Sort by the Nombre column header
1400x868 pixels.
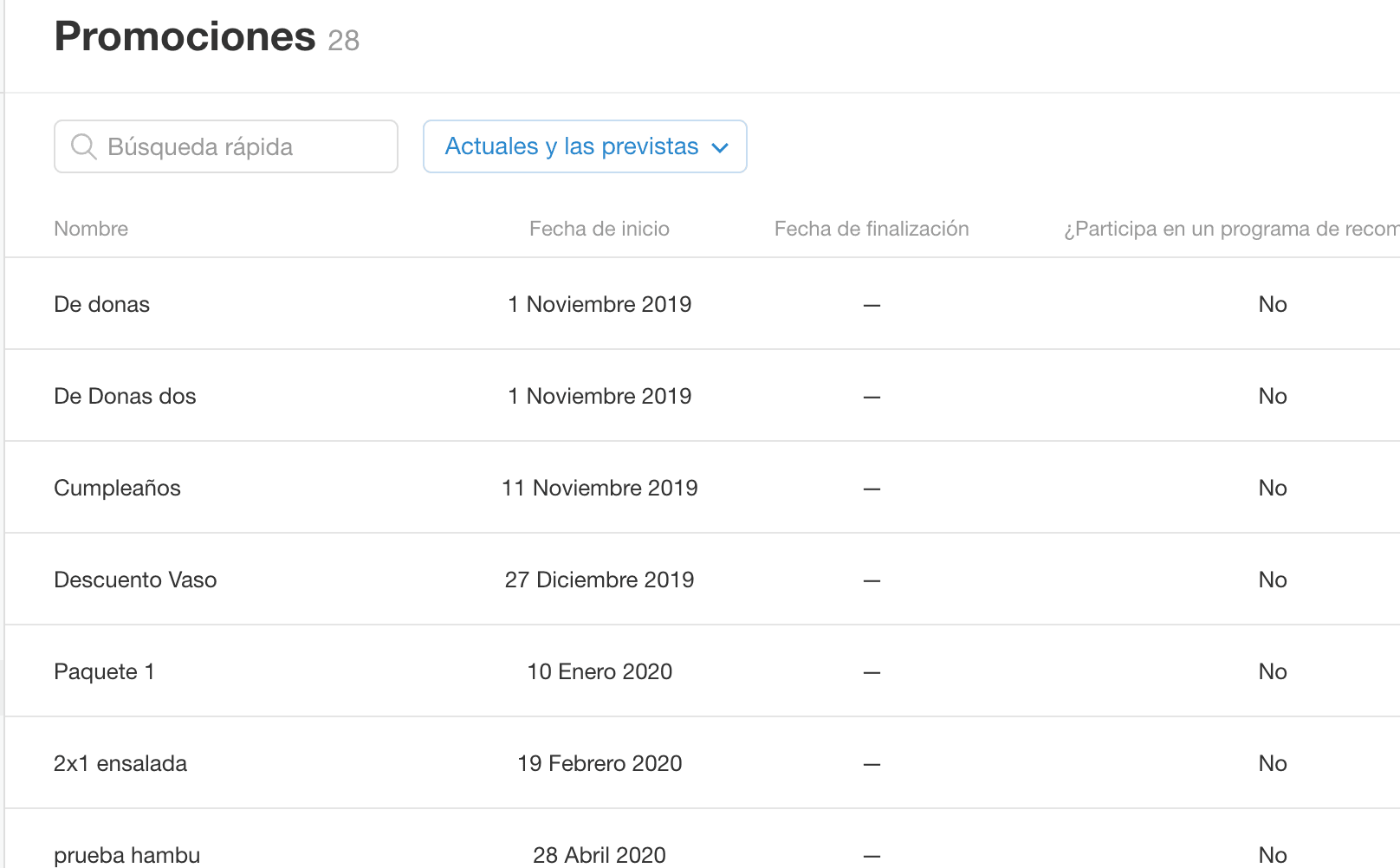(x=91, y=229)
